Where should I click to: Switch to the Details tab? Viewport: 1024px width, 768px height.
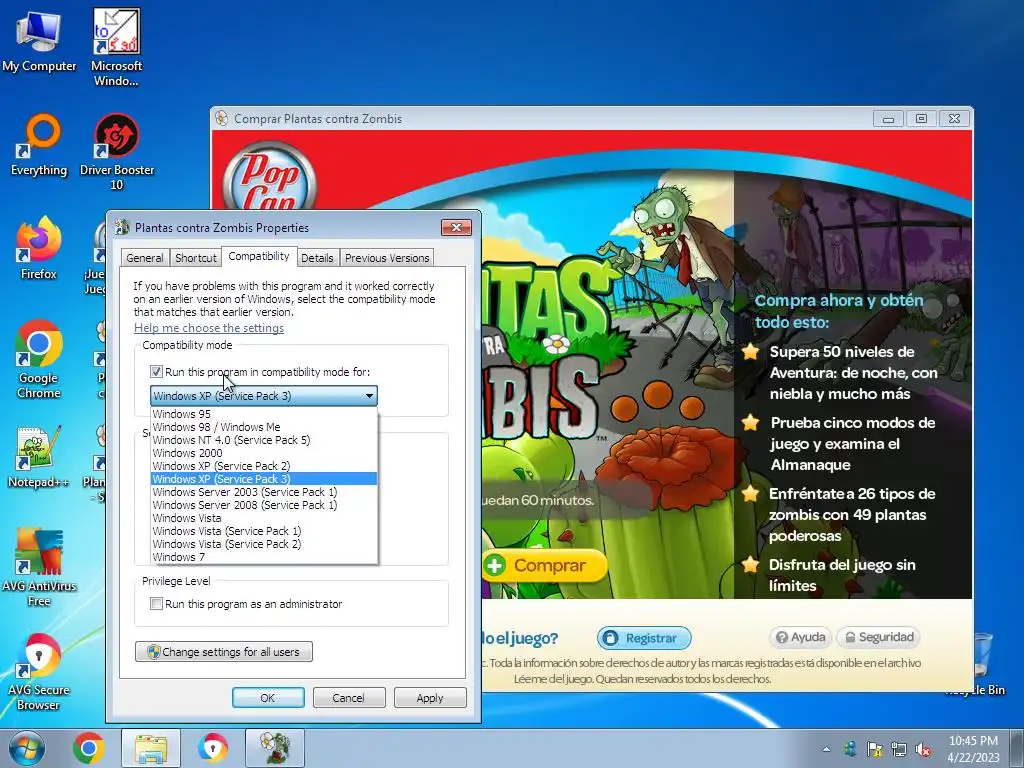tap(317, 258)
